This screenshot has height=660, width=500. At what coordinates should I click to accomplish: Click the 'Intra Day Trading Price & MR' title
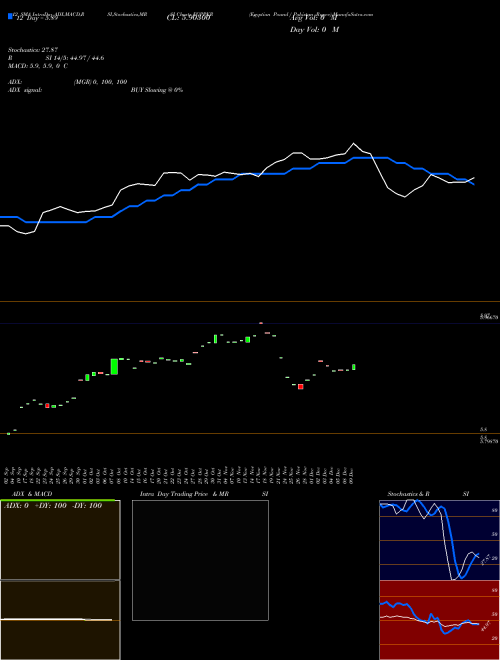point(184,494)
